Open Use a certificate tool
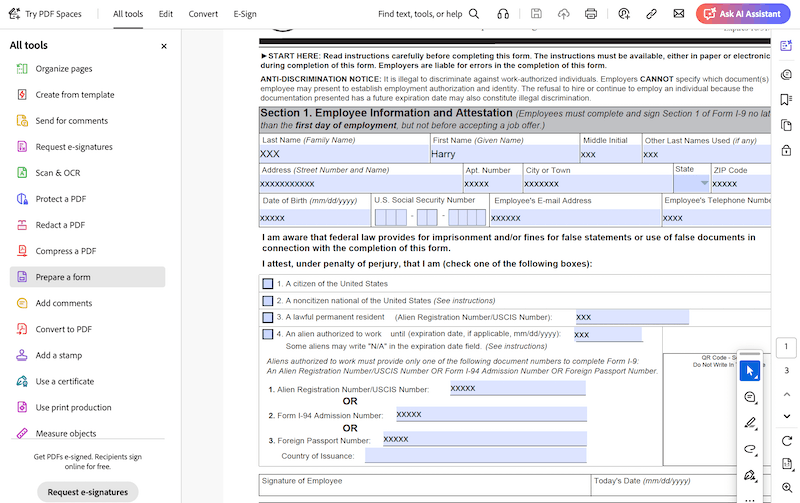 click(x=65, y=381)
